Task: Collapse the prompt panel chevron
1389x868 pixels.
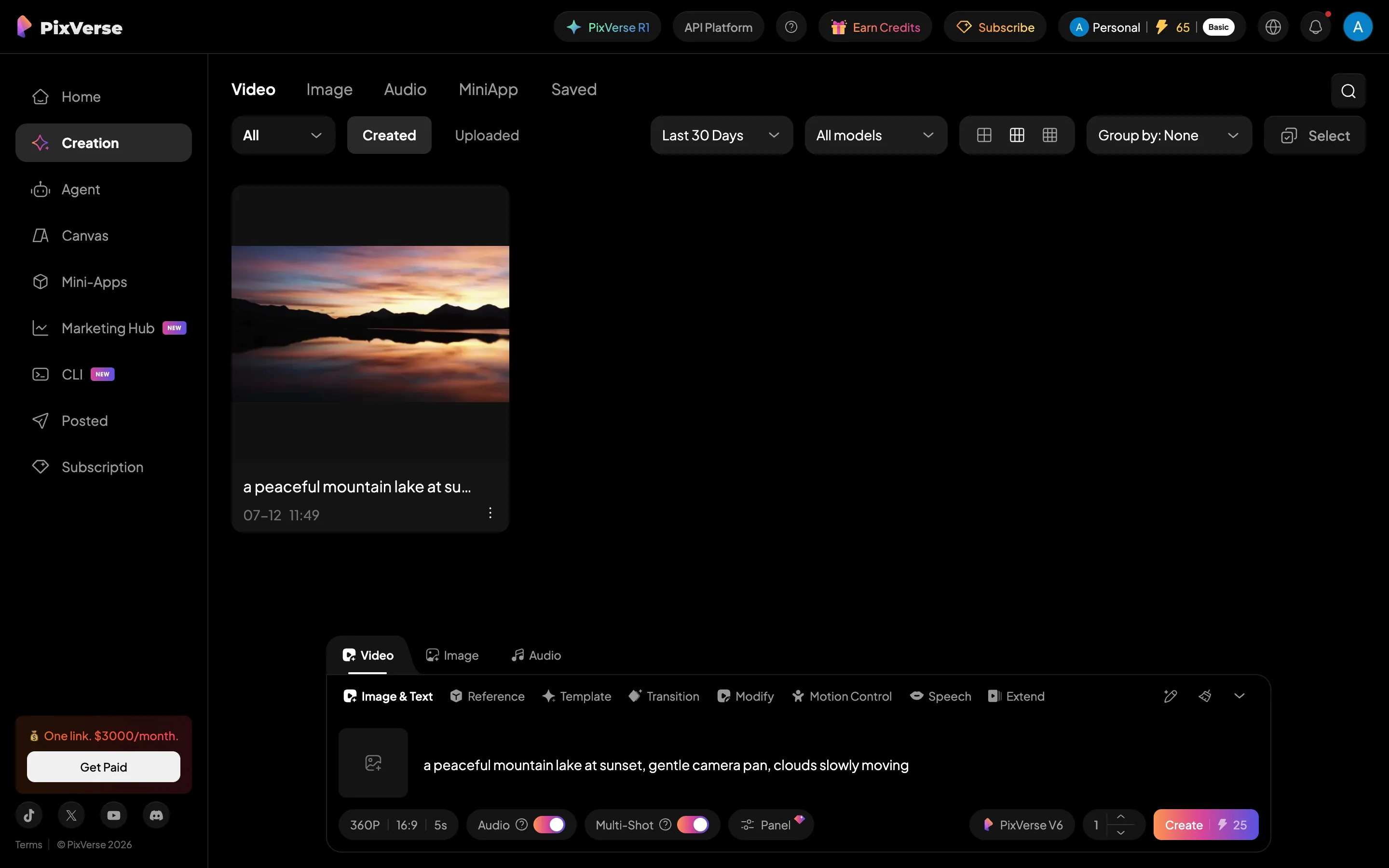Action: point(1239,696)
